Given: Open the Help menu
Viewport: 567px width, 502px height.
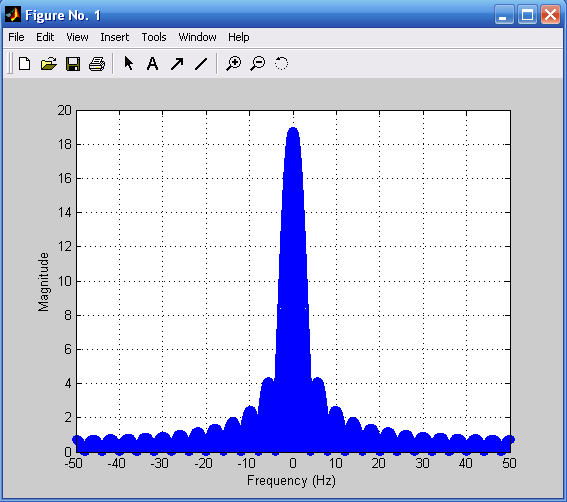Looking at the screenshot, I should (238, 37).
